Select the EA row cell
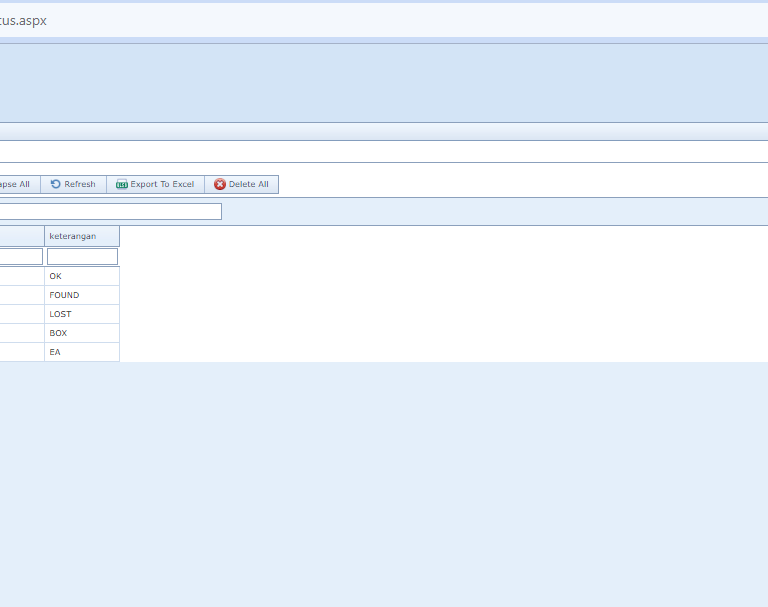This screenshot has height=607, width=768. coord(82,352)
